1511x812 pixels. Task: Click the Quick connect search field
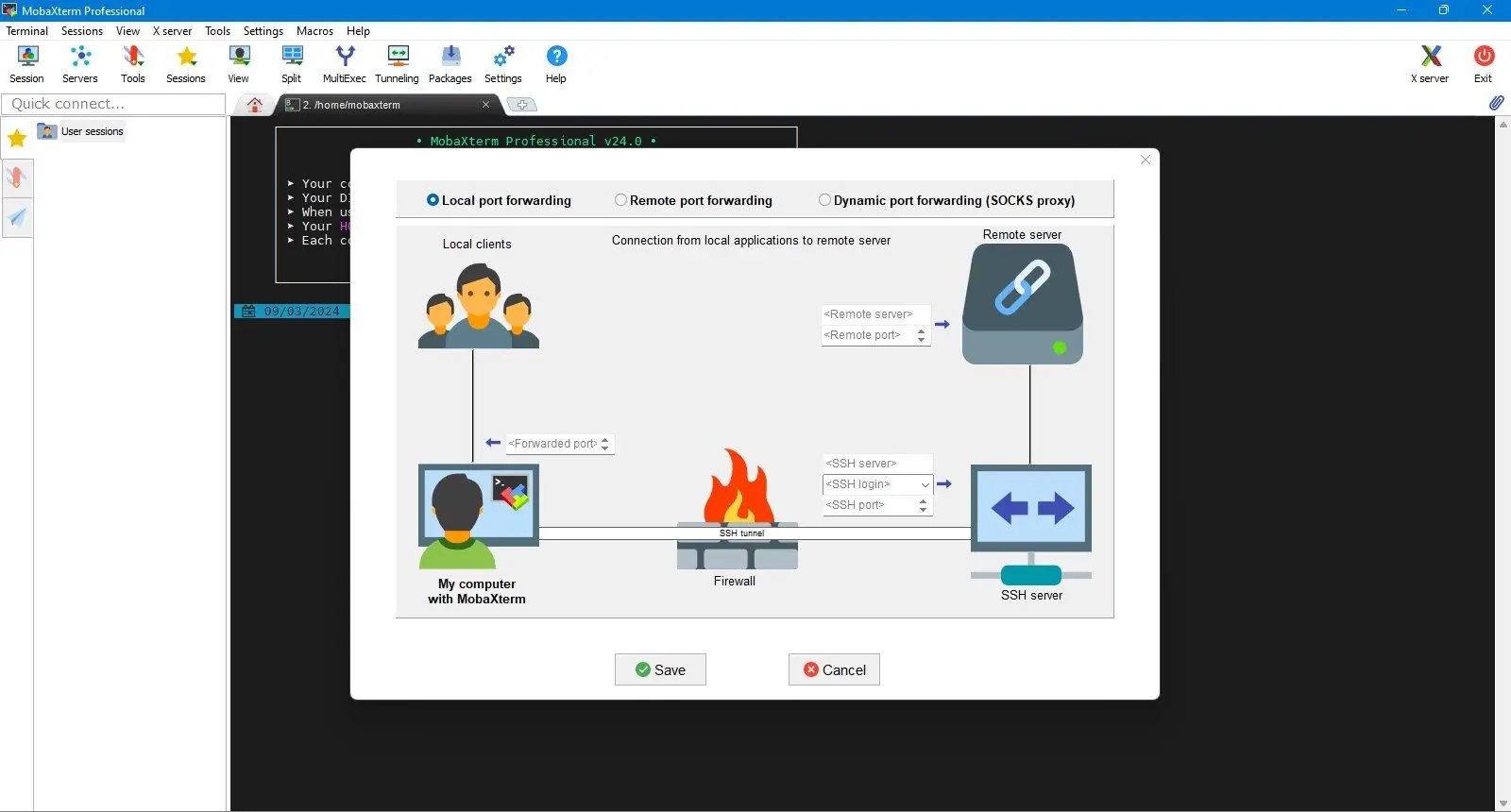click(x=113, y=104)
